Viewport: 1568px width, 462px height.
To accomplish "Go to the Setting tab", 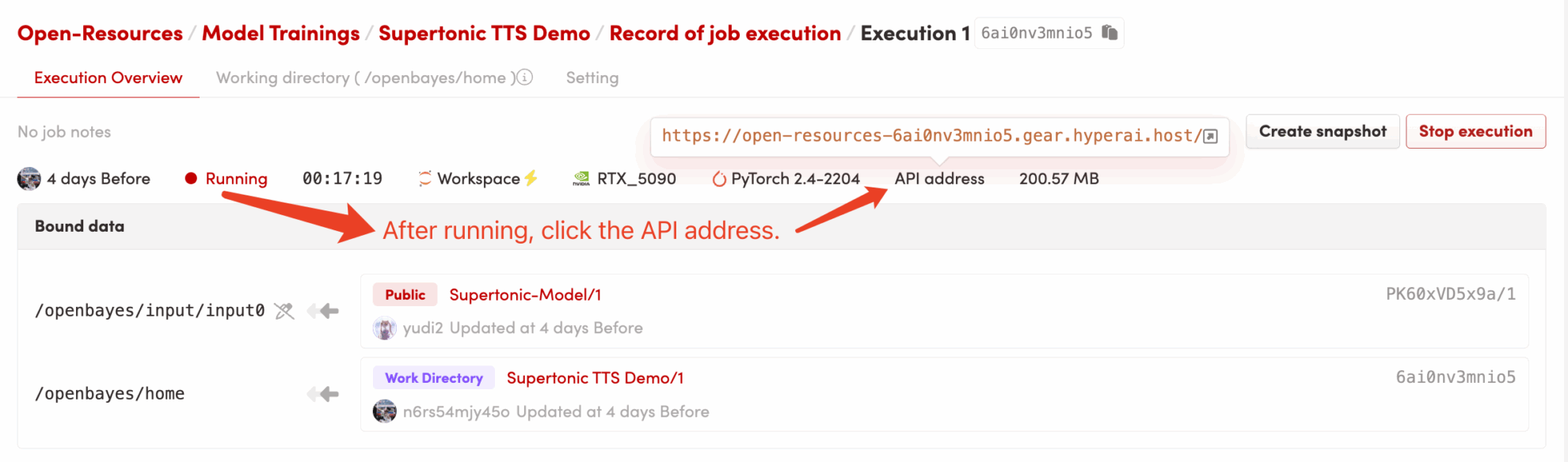I will click(592, 78).
